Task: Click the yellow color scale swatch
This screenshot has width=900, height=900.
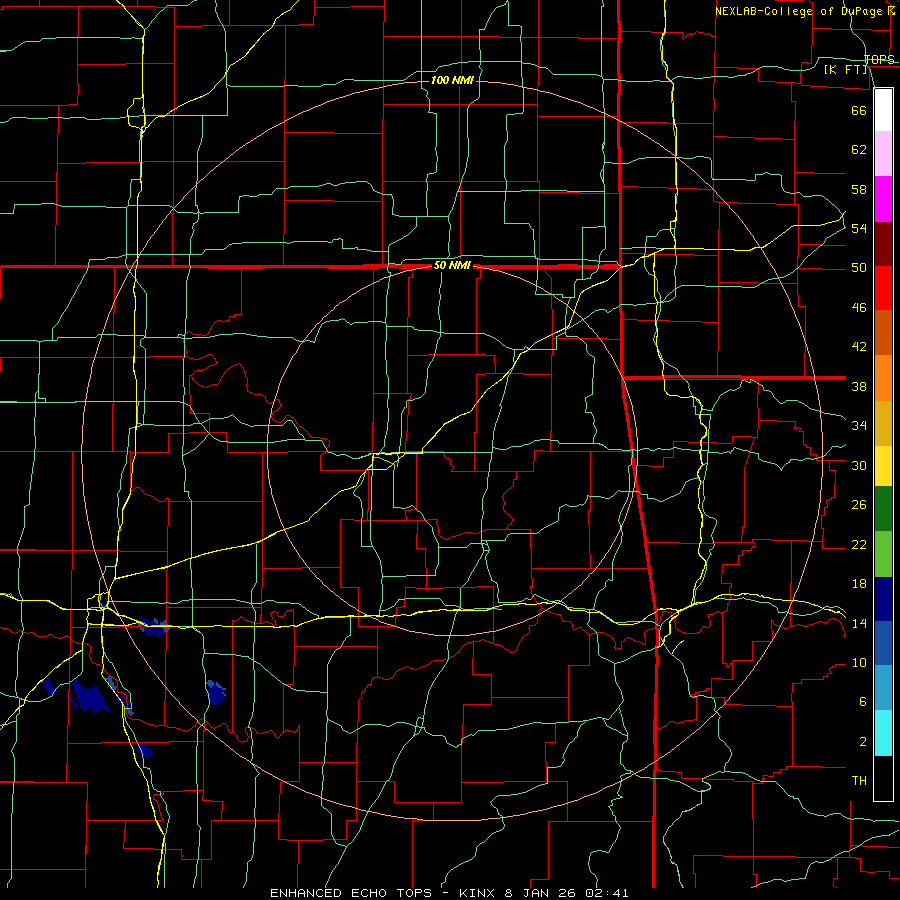Action: pos(883,466)
